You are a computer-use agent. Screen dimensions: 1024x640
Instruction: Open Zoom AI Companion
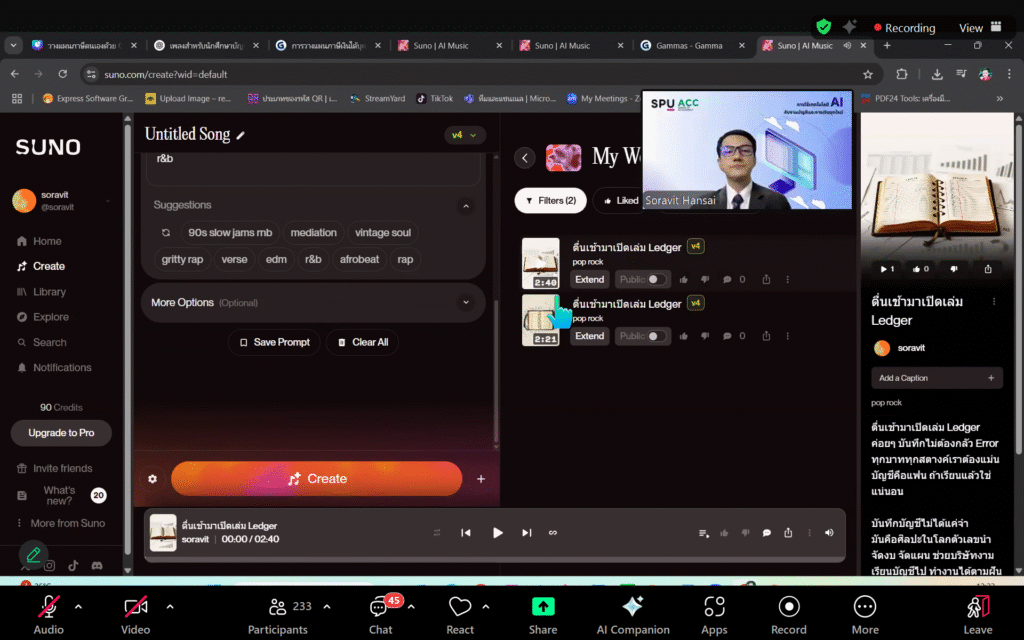(x=632, y=615)
